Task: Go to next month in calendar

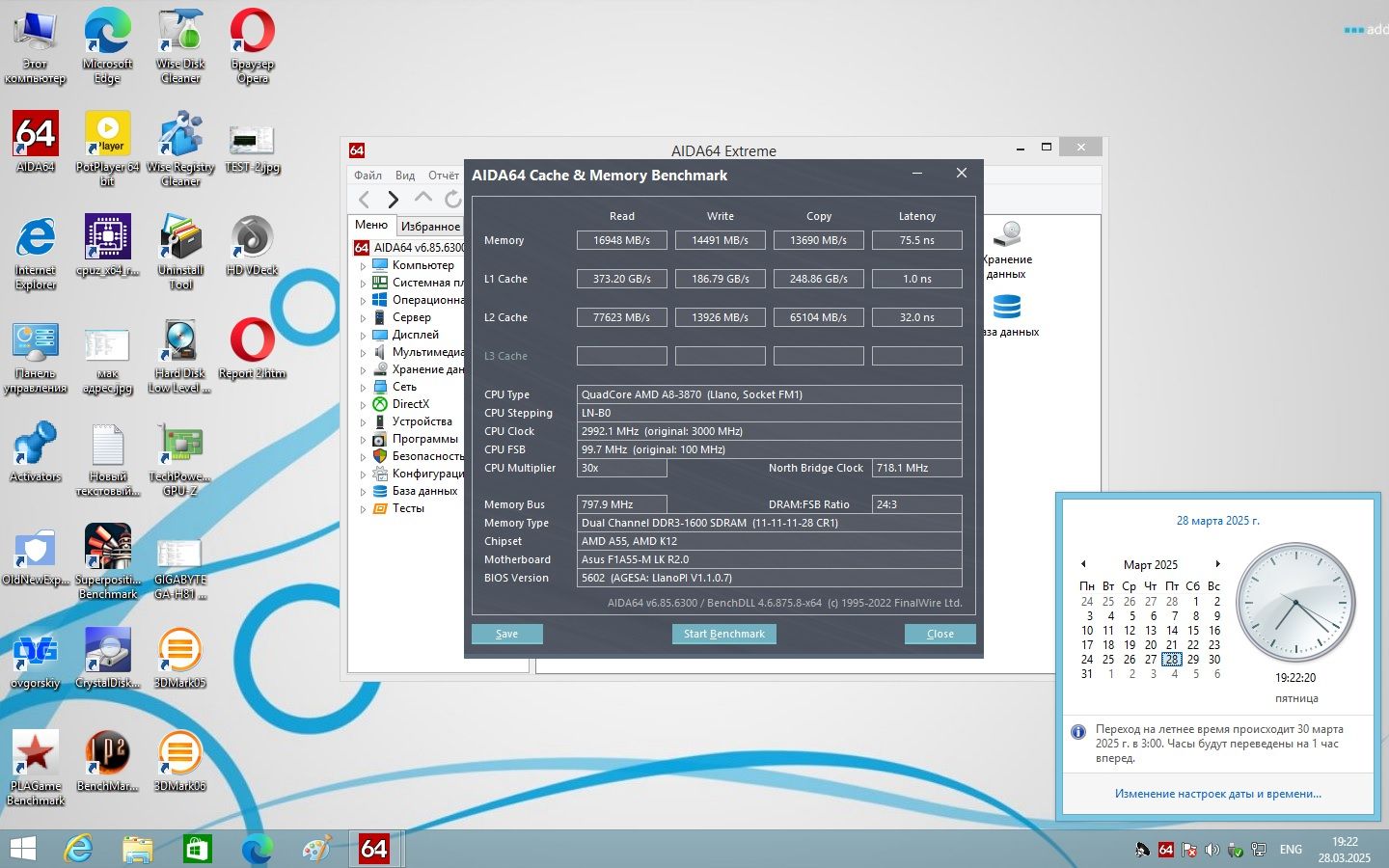Action: (x=1217, y=564)
